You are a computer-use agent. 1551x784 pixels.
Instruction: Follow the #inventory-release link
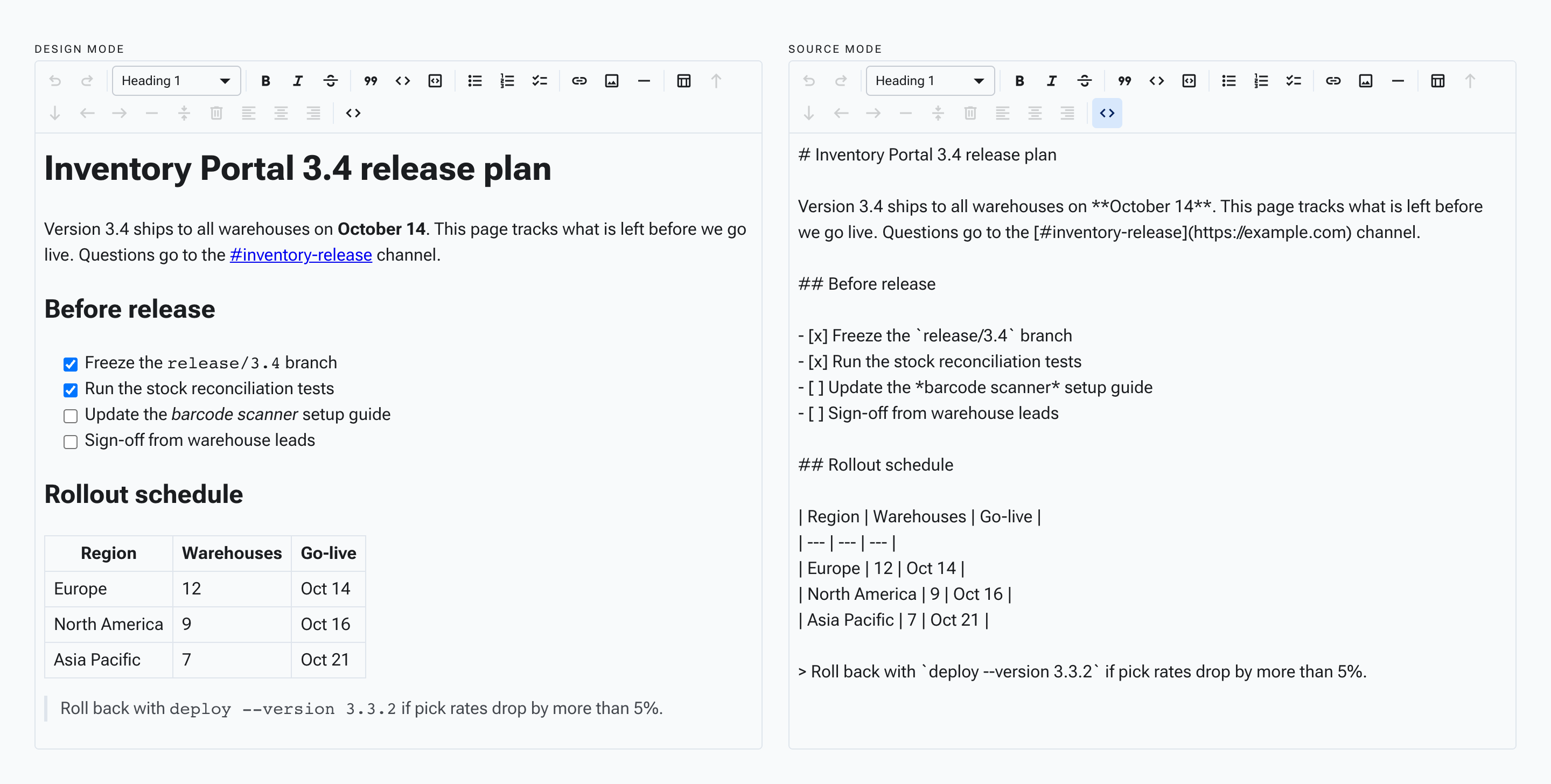[301, 255]
